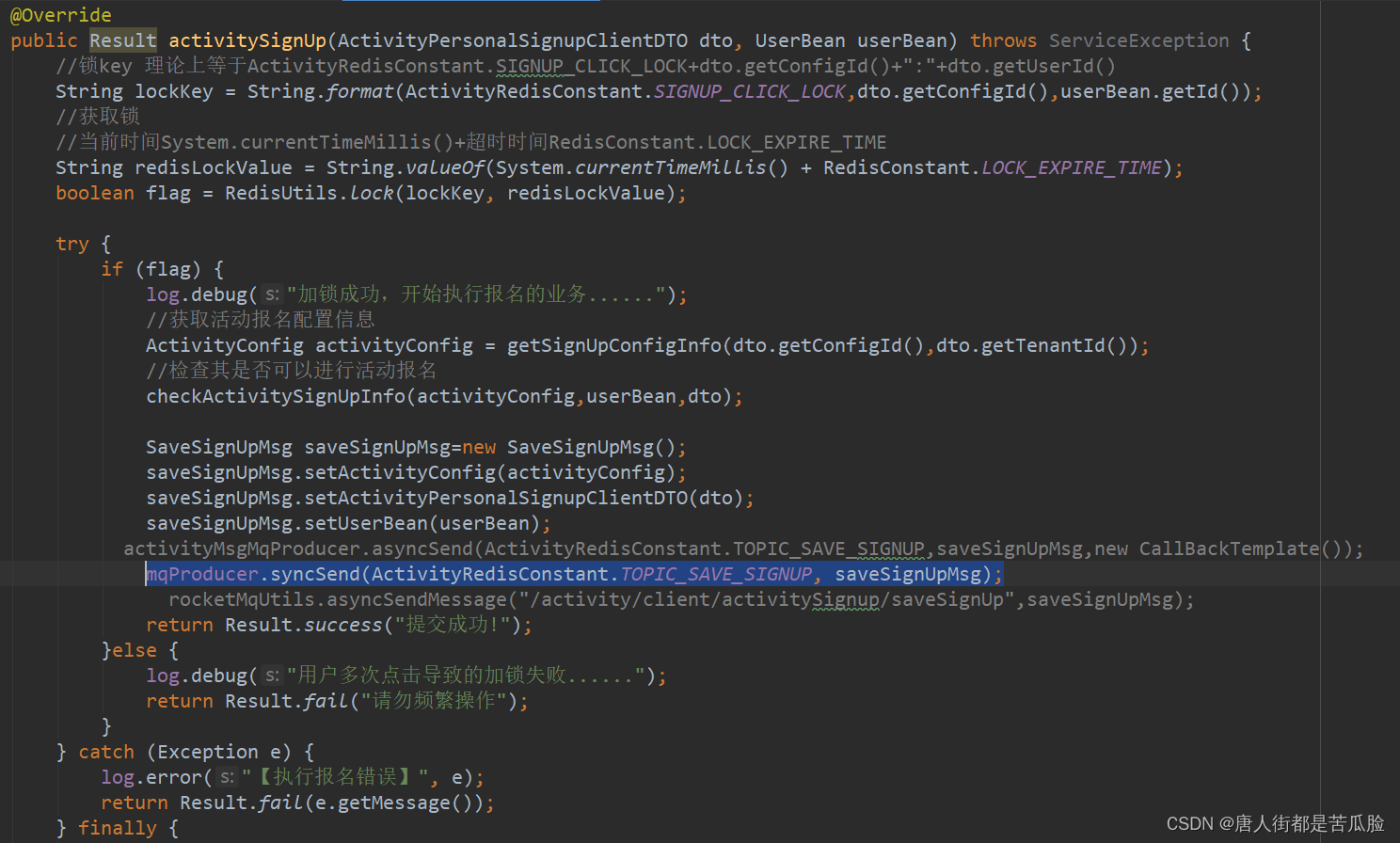Click the //获取活动报名配置信息 comment
The width and height of the screenshot is (1400, 843).
[261, 320]
